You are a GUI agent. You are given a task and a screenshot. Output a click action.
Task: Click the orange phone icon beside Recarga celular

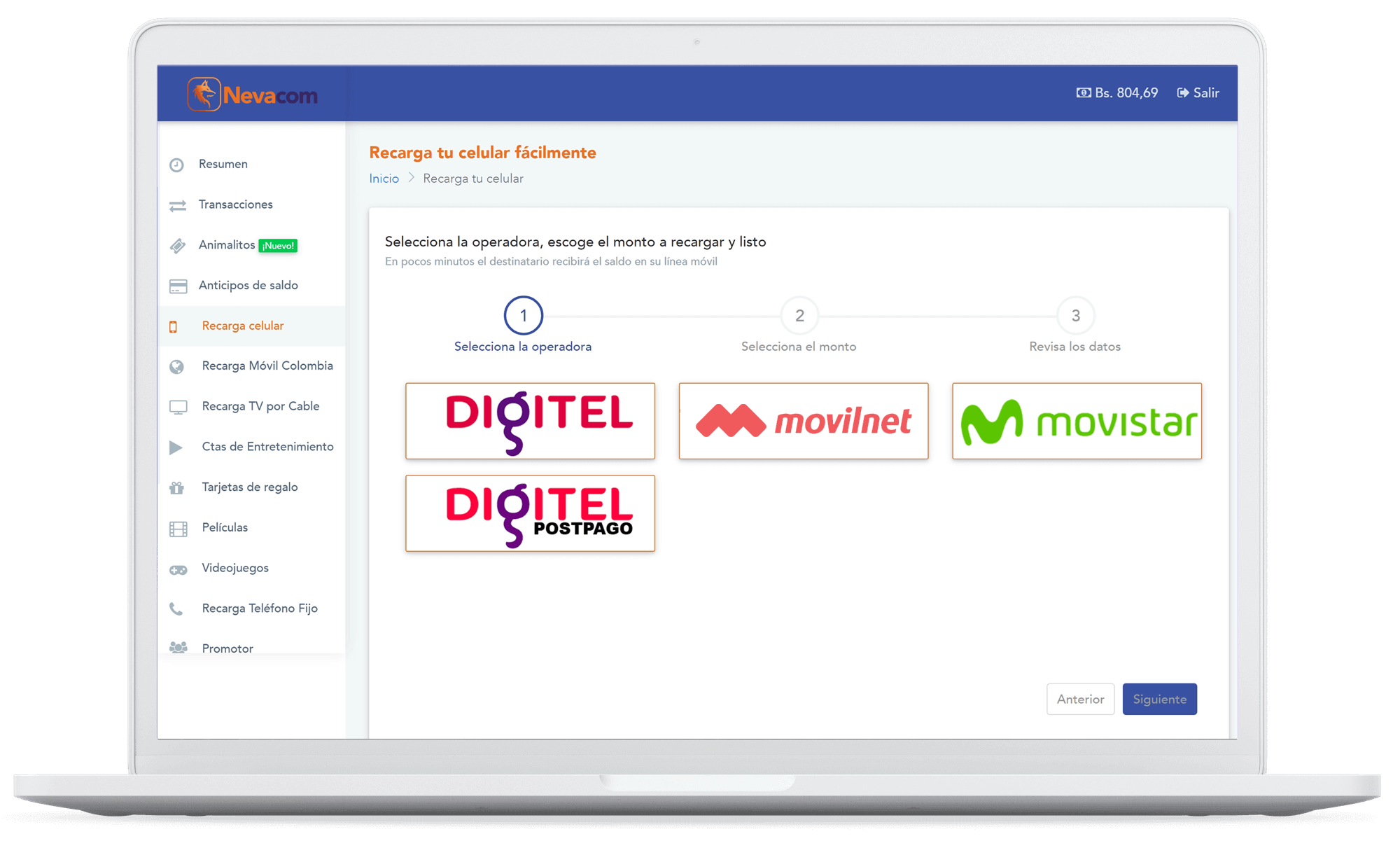point(174,326)
